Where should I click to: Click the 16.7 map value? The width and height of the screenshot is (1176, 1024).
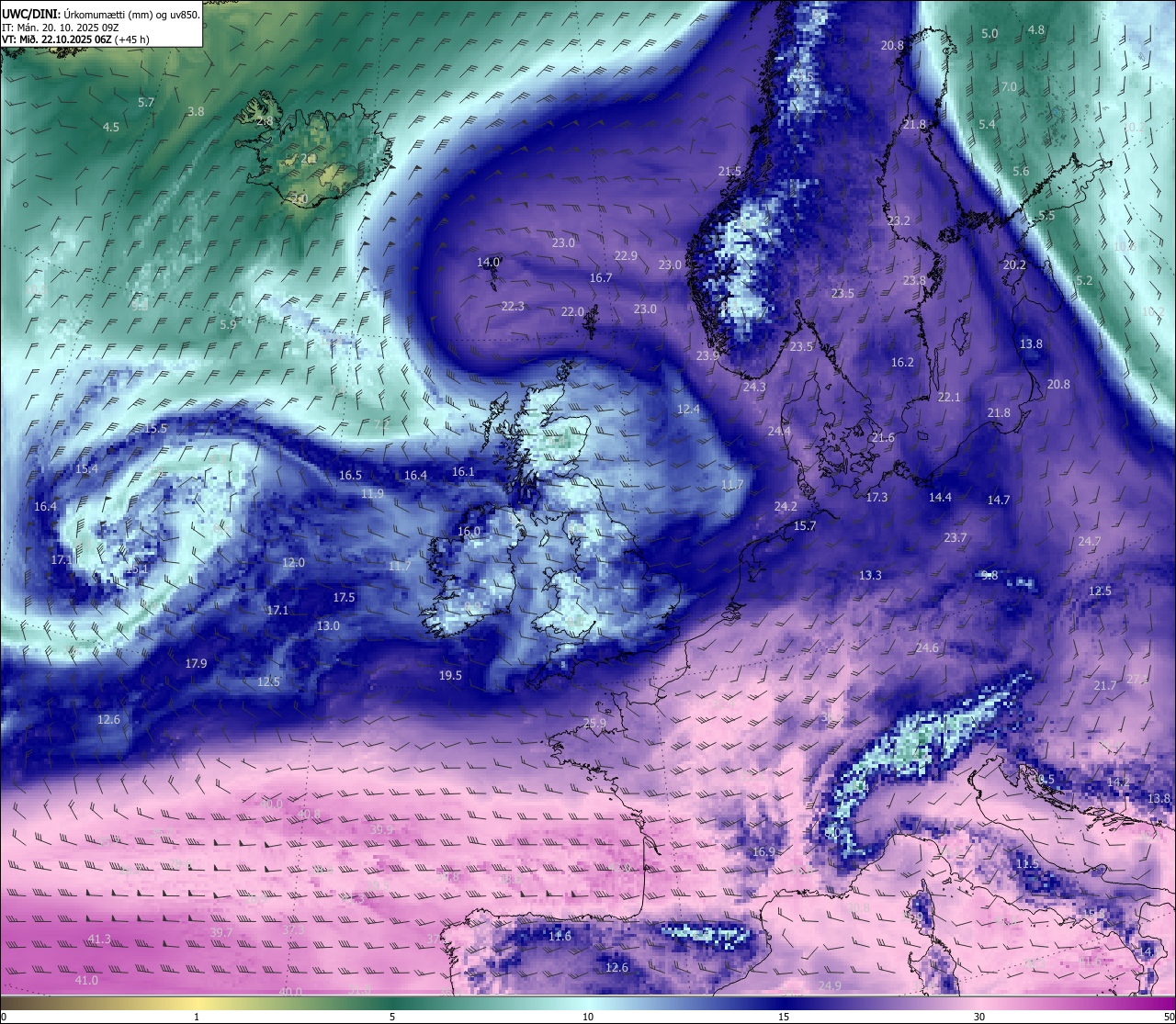point(600,277)
